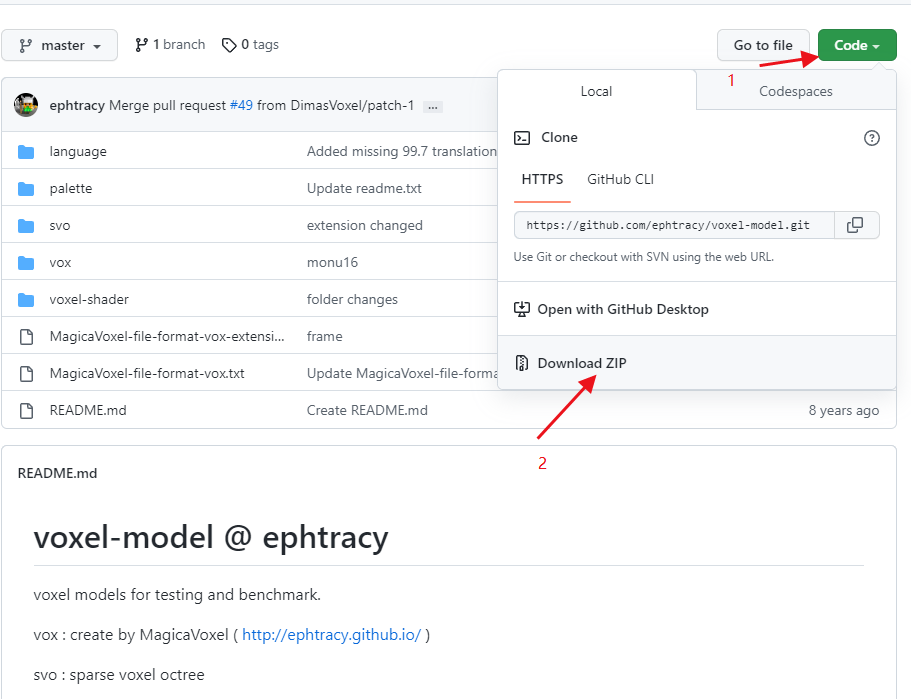Click the Clone help question mark icon
The width and height of the screenshot is (911, 699).
tap(871, 138)
